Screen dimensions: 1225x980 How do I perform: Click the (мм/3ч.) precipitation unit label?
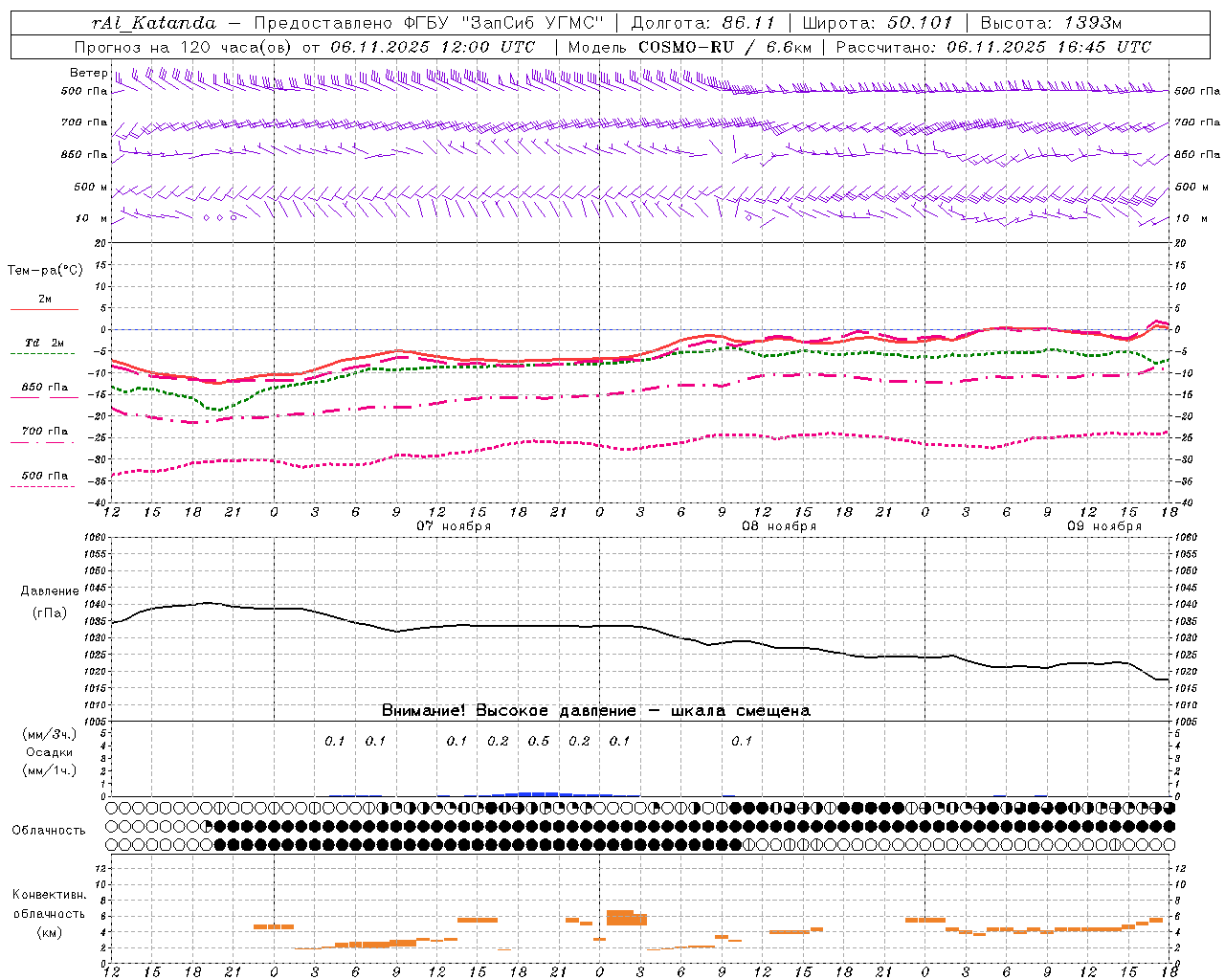click(x=50, y=734)
